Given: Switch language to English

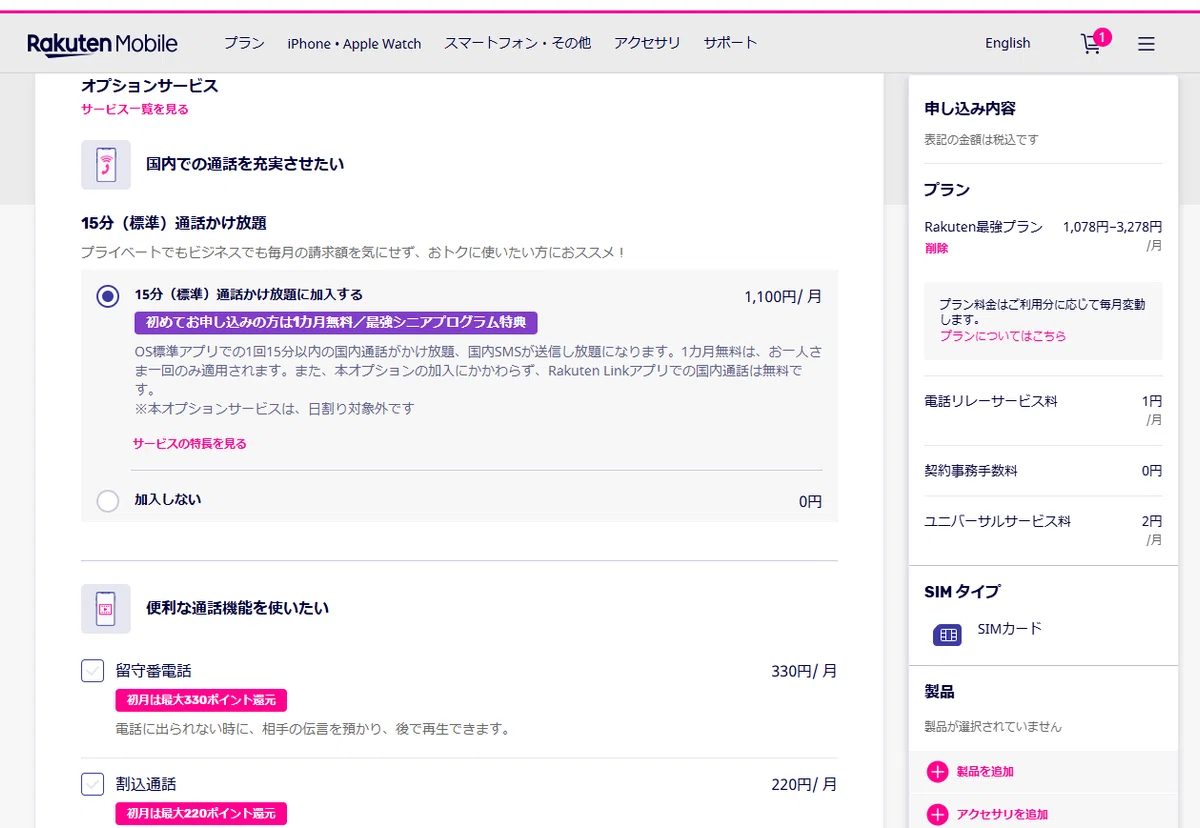Looking at the screenshot, I should (1007, 43).
